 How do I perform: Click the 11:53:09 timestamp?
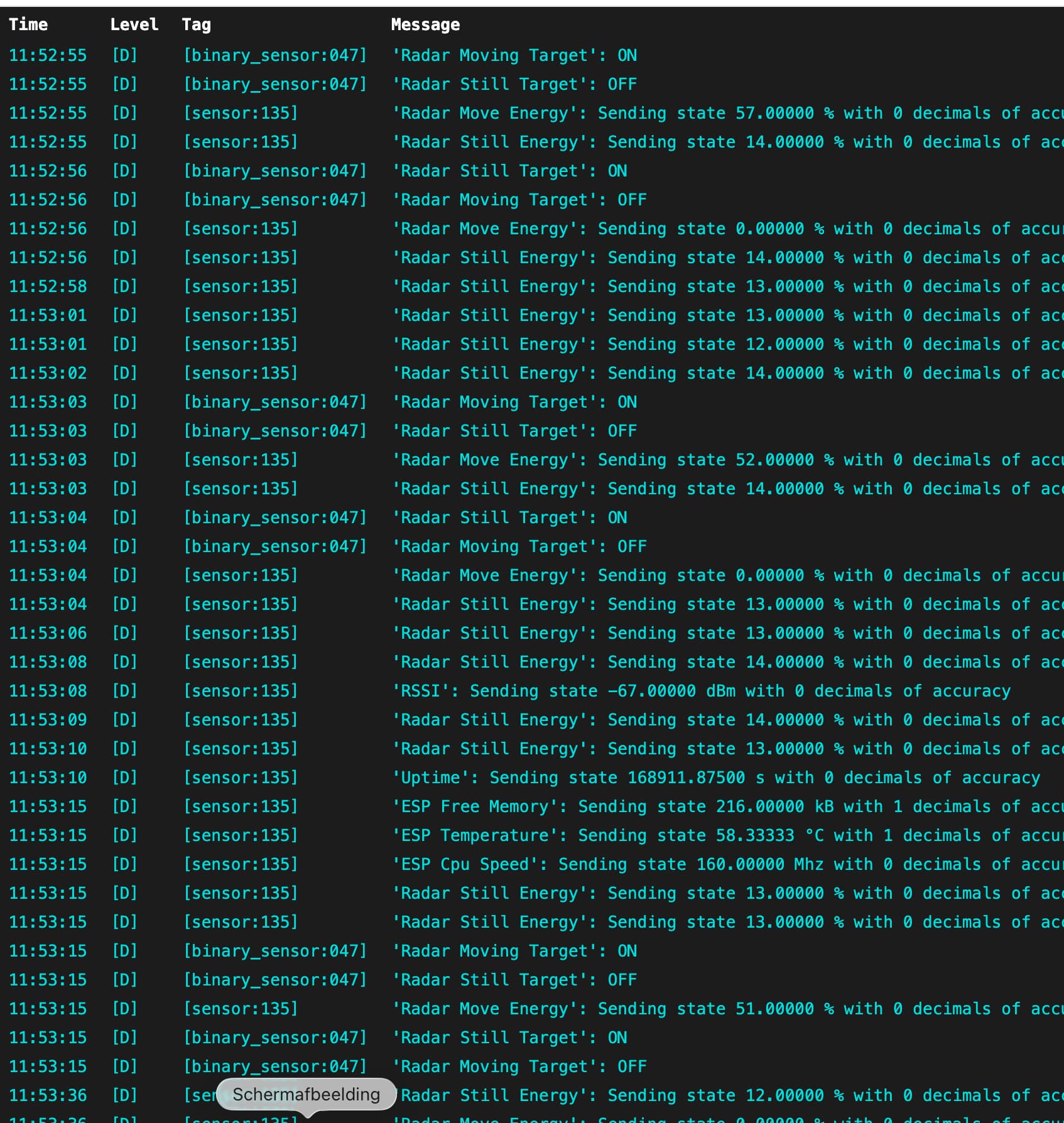coord(48,720)
